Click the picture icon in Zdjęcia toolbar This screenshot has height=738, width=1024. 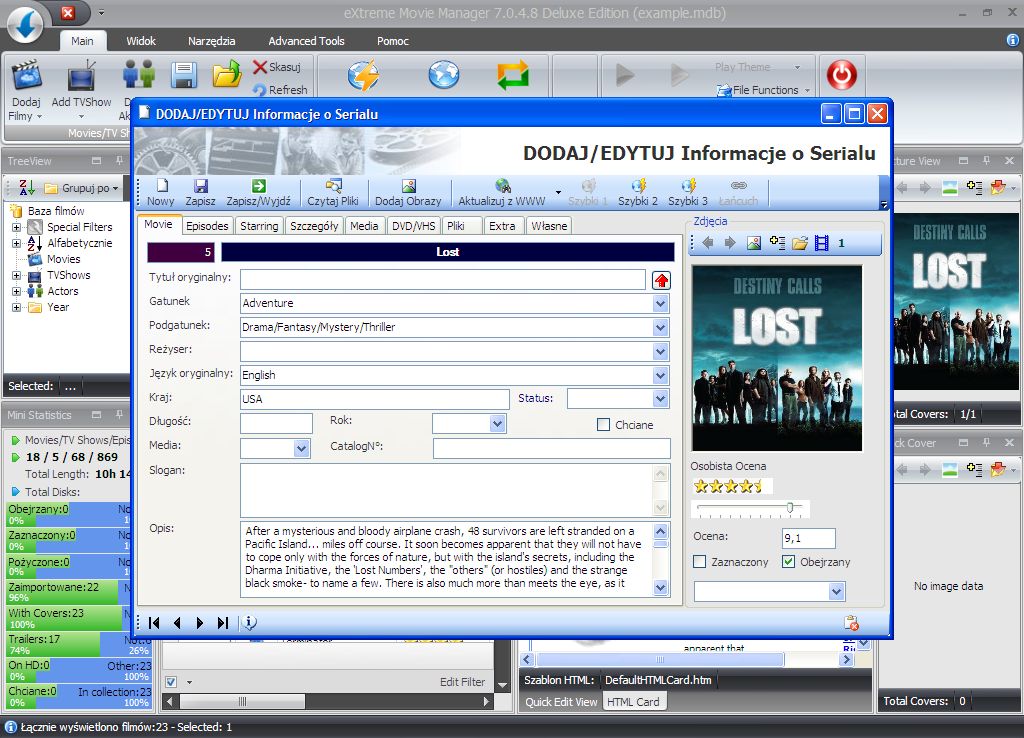pos(754,243)
